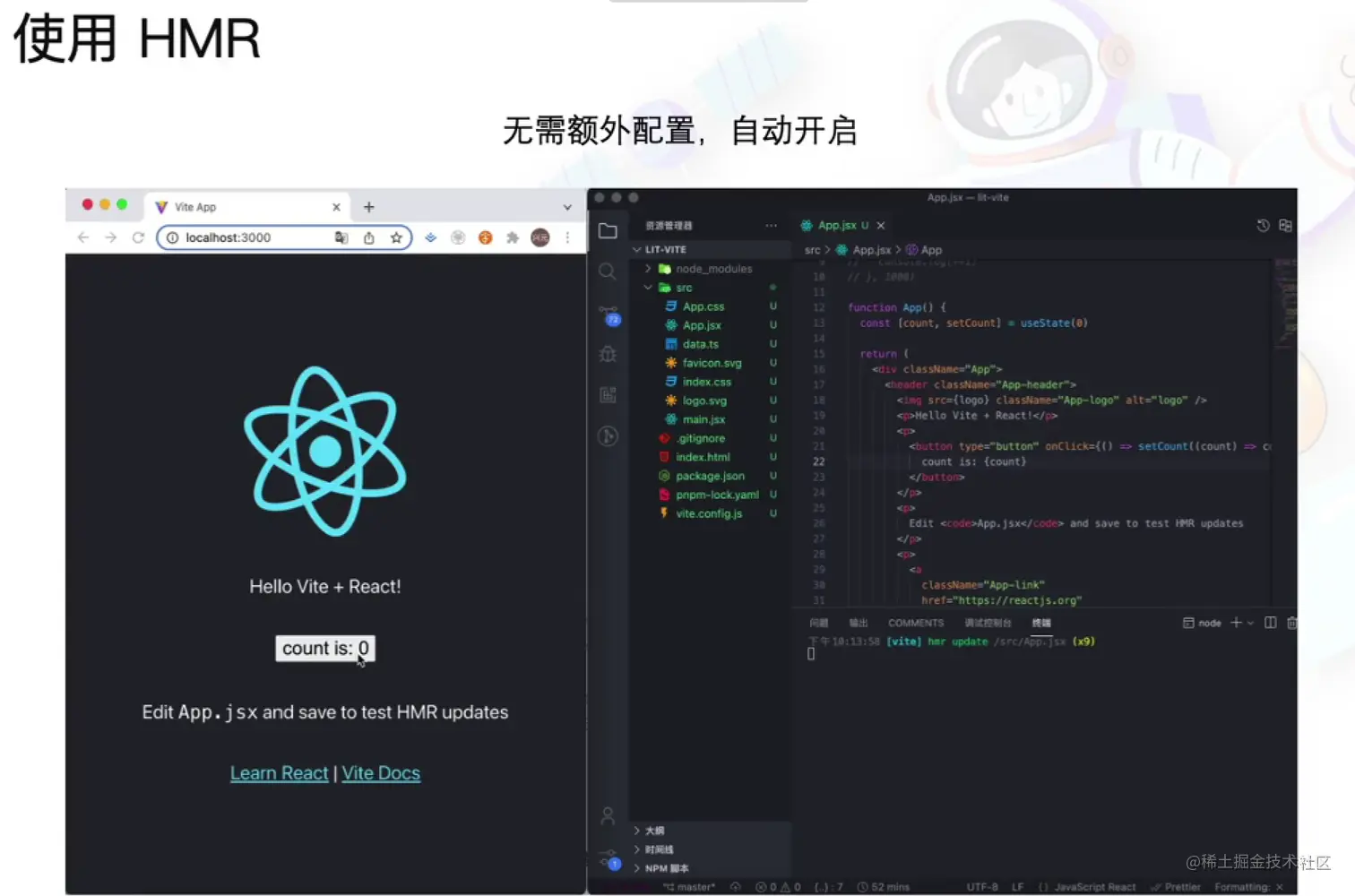Expand the 时间线 timeline section
Image resolution: width=1355 pixels, height=896 pixels.
tap(712, 849)
